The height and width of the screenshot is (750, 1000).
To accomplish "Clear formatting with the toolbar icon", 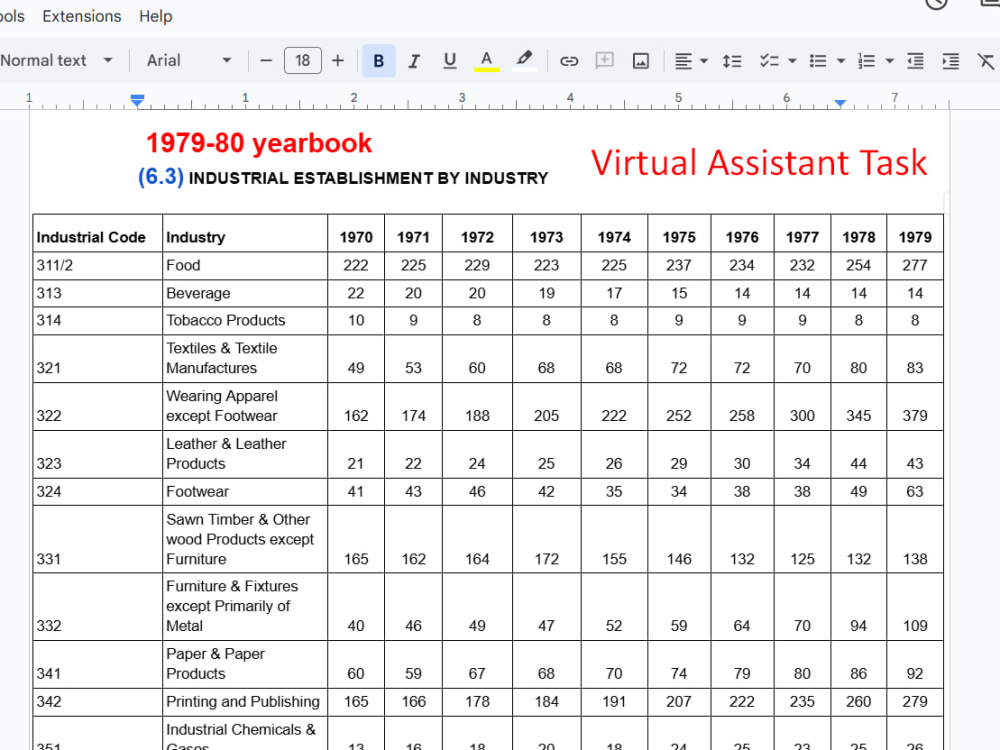I will click(x=986, y=61).
